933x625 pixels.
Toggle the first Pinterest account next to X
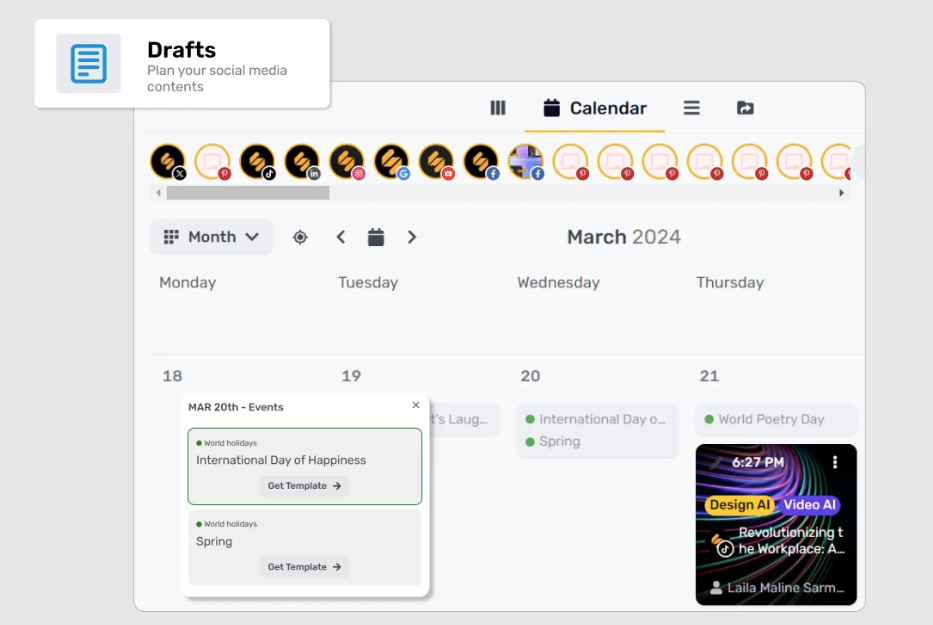tap(212, 161)
